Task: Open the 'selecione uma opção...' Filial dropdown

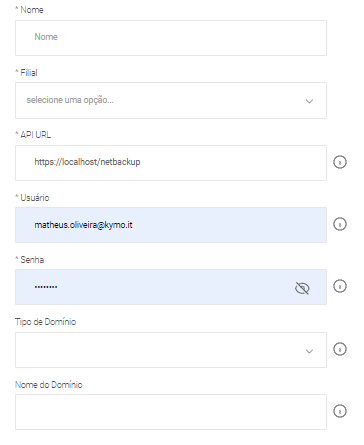Action: click(x=171, y=100)
